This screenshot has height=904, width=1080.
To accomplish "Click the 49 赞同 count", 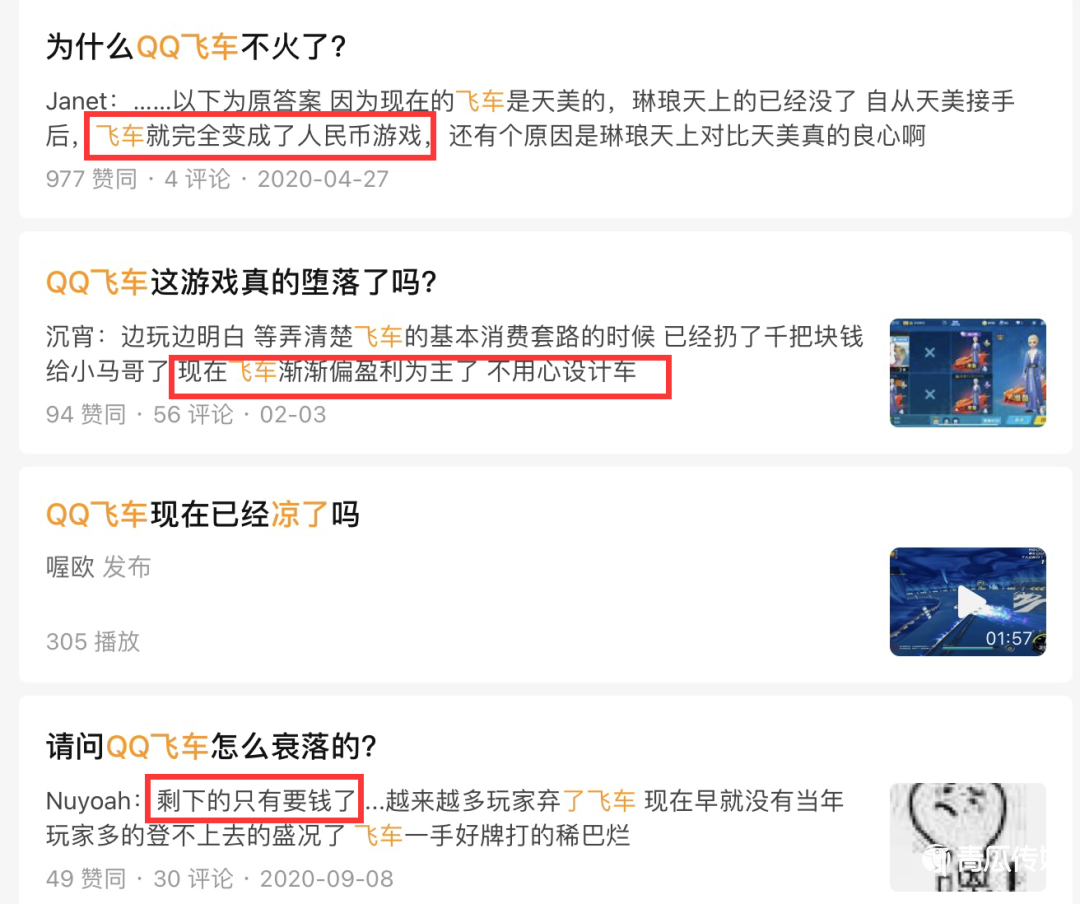I will (86, 879).
